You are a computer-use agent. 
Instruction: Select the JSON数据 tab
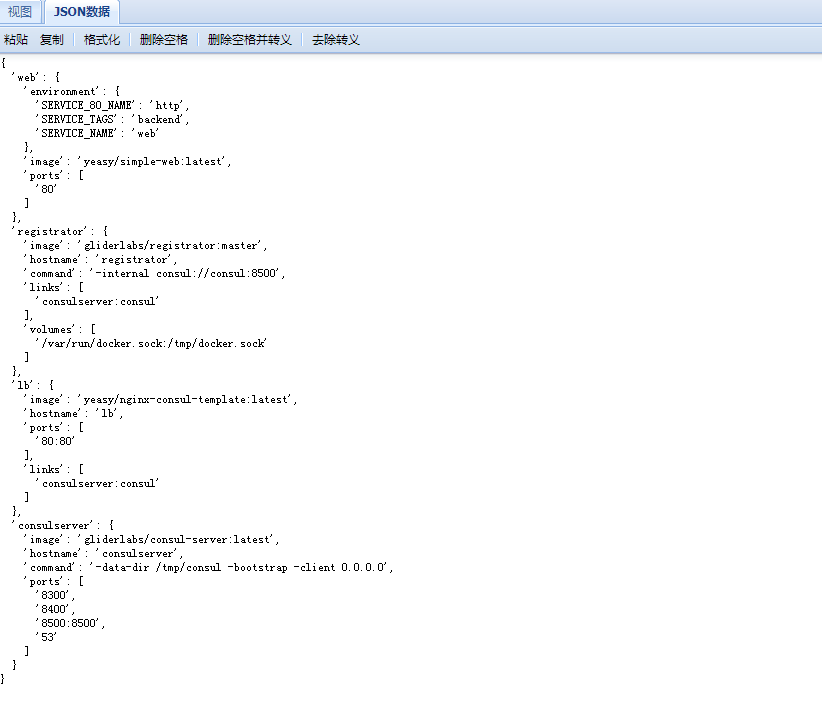(82, 12)
